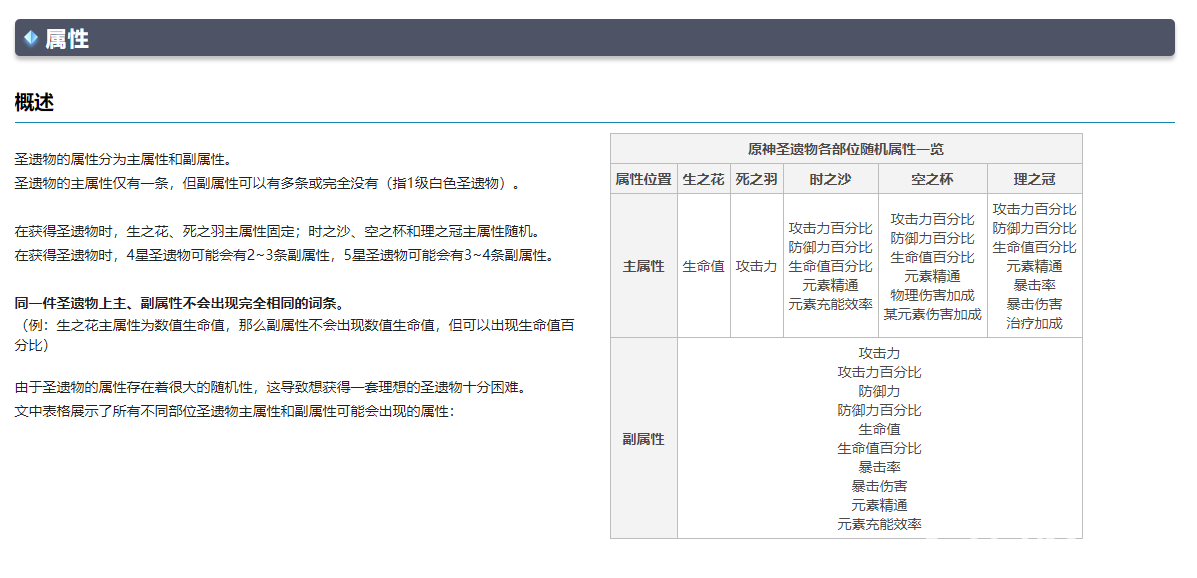Click the 时之沙 column header

pyautogui.click(x=831, y=179)
